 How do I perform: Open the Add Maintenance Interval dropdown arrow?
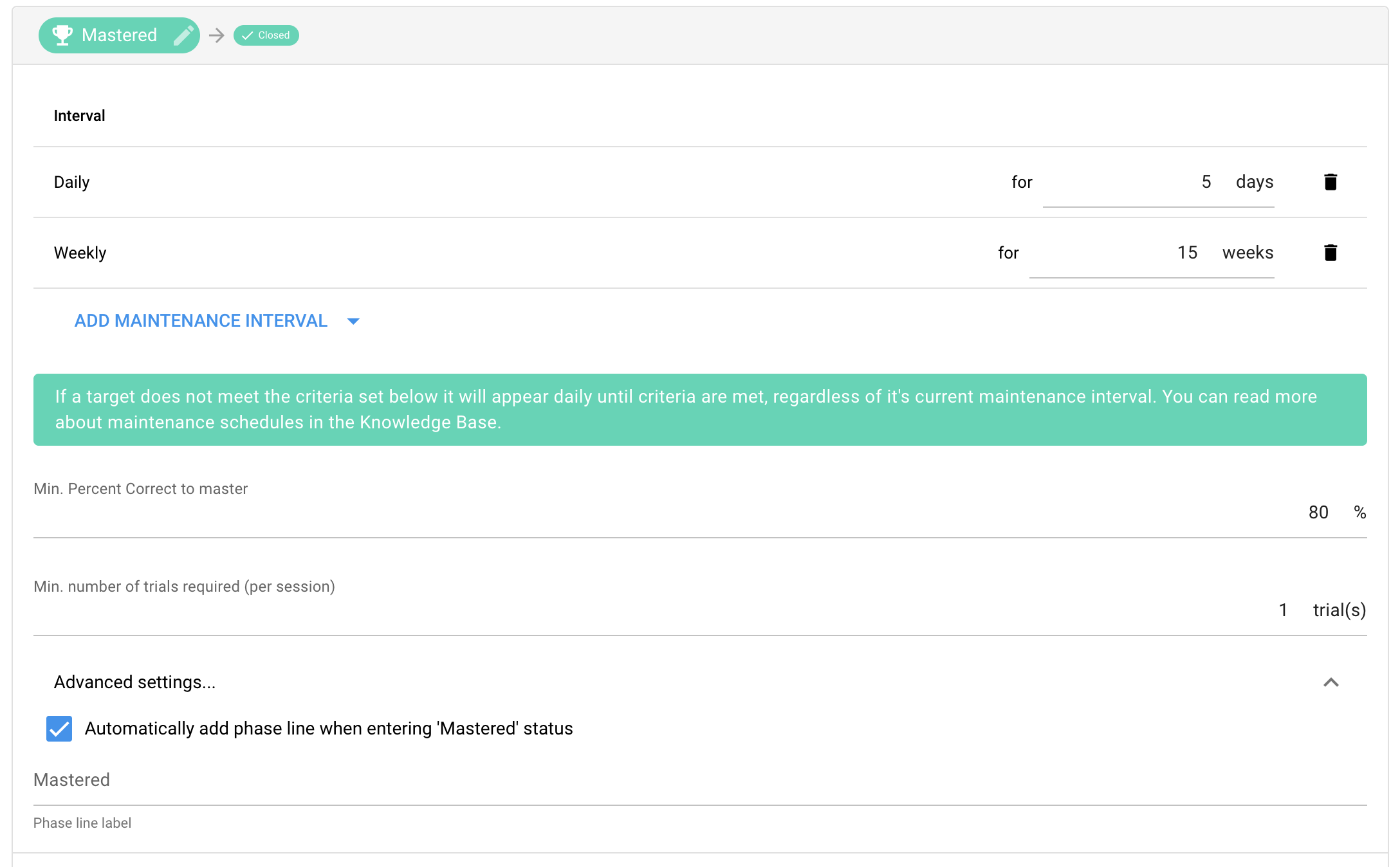353,321
